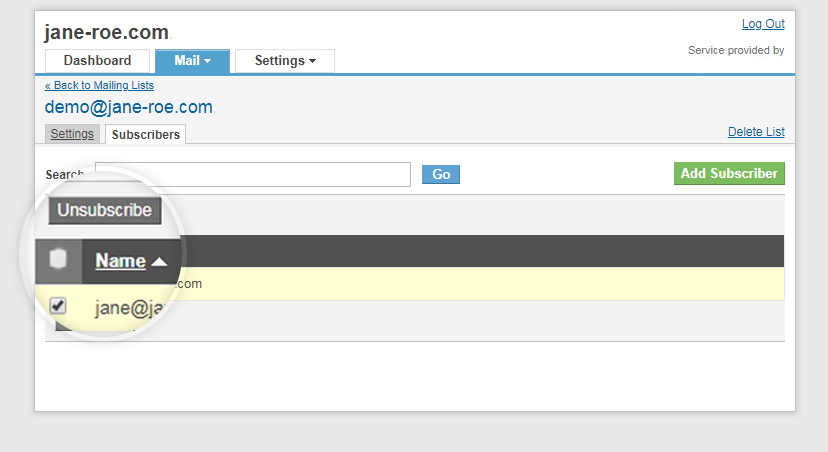
Task: Tick the select-all checkbox in table header
Action: [x=58, y=259]
